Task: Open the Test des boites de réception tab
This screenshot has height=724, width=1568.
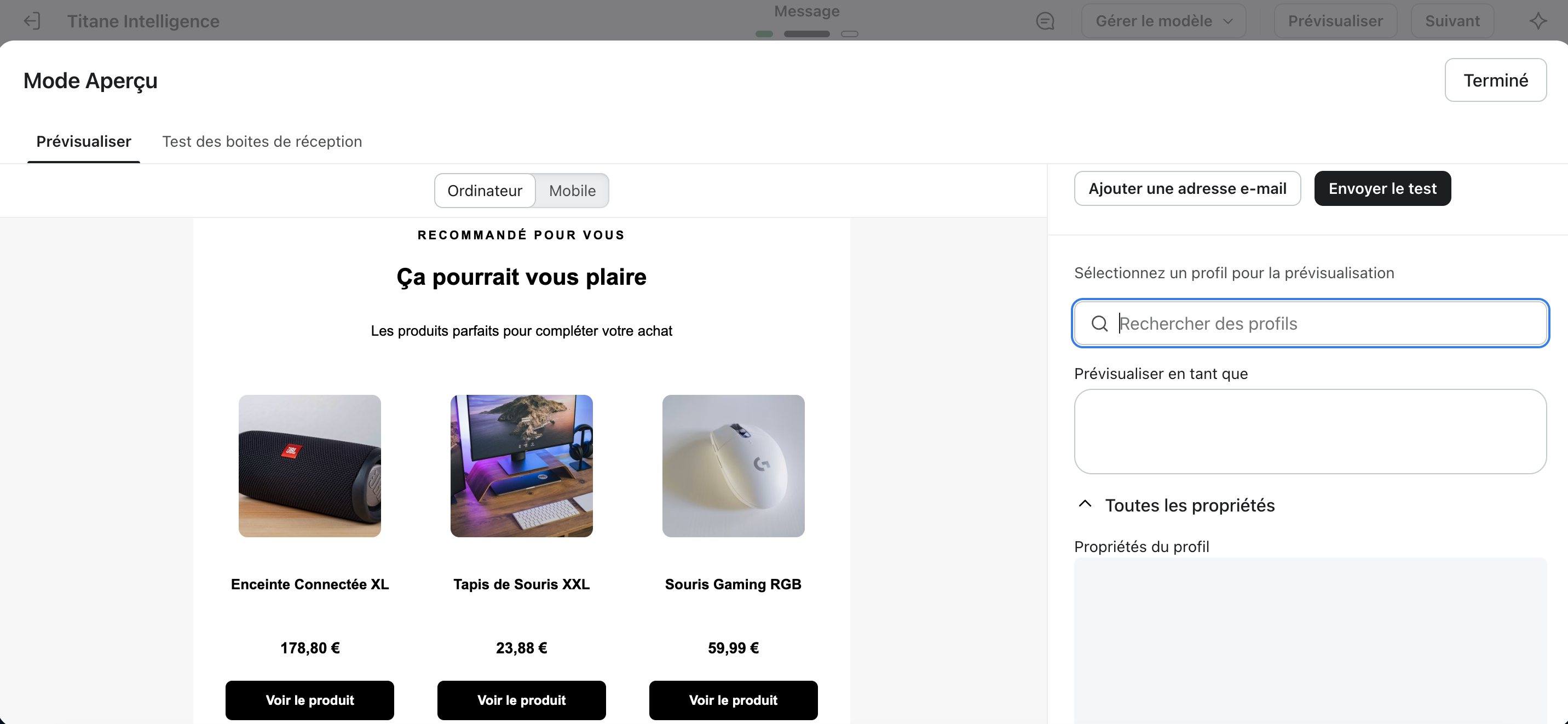Action: pos(262,141)
